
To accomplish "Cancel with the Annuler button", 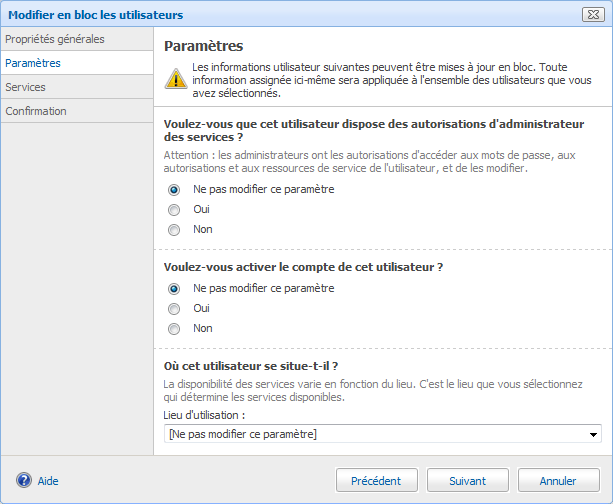I will [x=558, y=481].
